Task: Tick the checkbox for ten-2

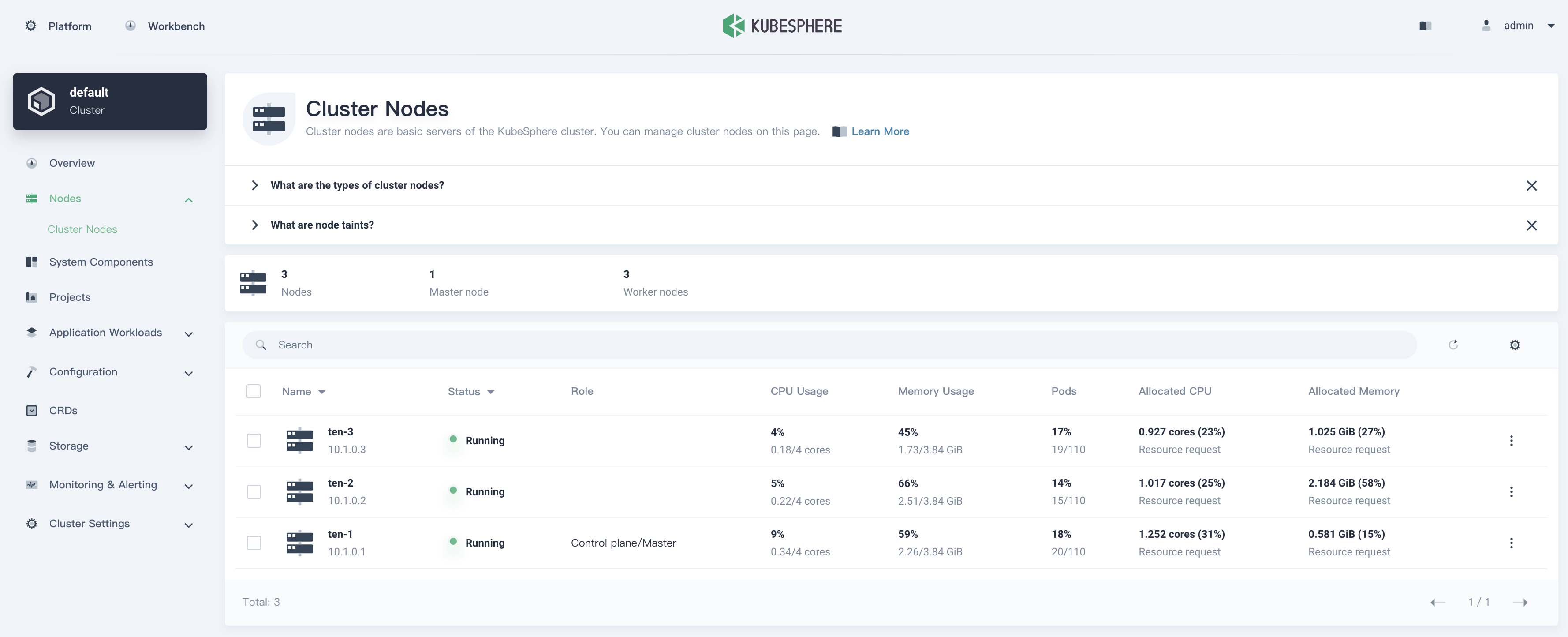Action: click(254, 491)
